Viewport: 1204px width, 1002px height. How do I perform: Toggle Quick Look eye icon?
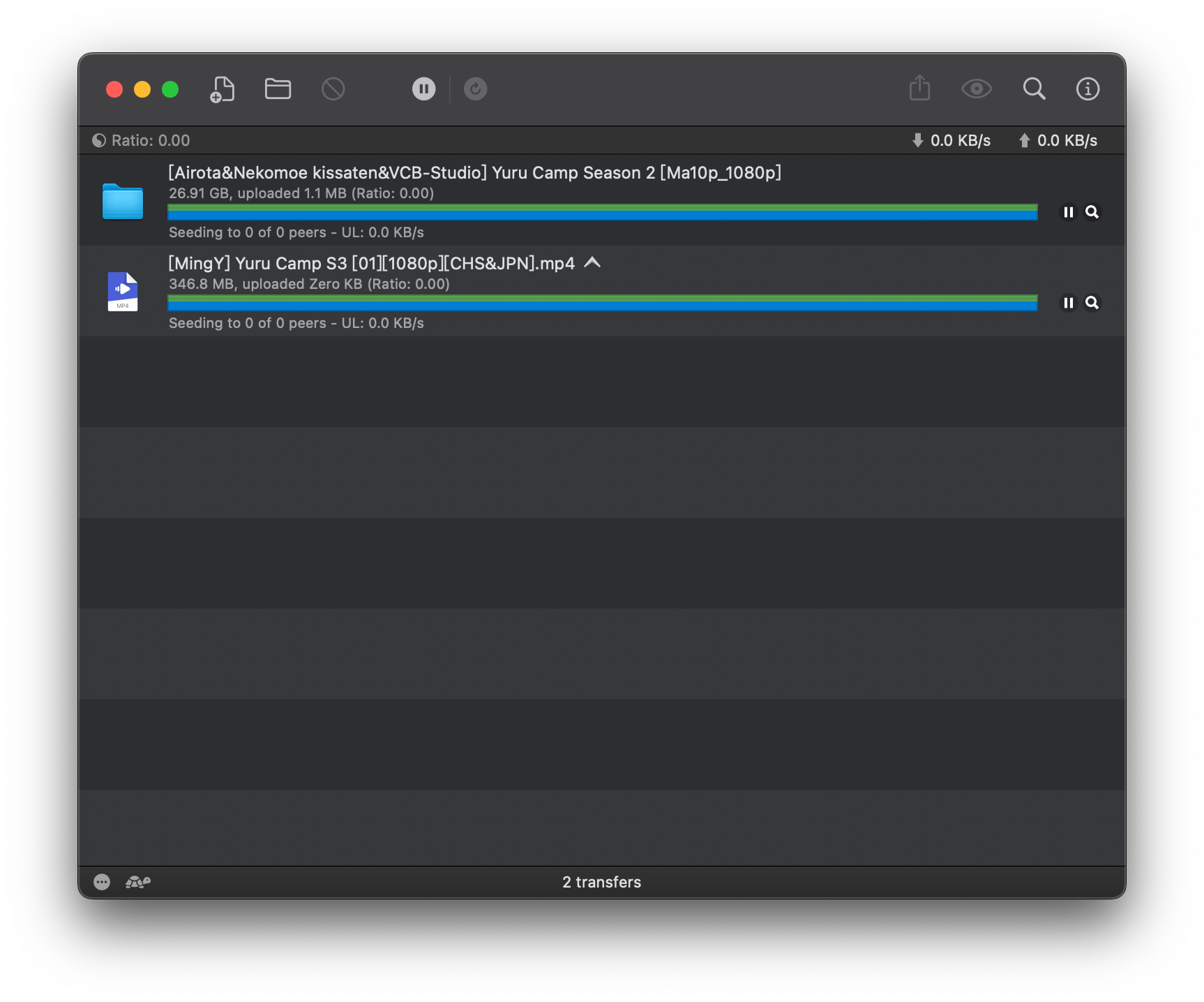(976, 89)
